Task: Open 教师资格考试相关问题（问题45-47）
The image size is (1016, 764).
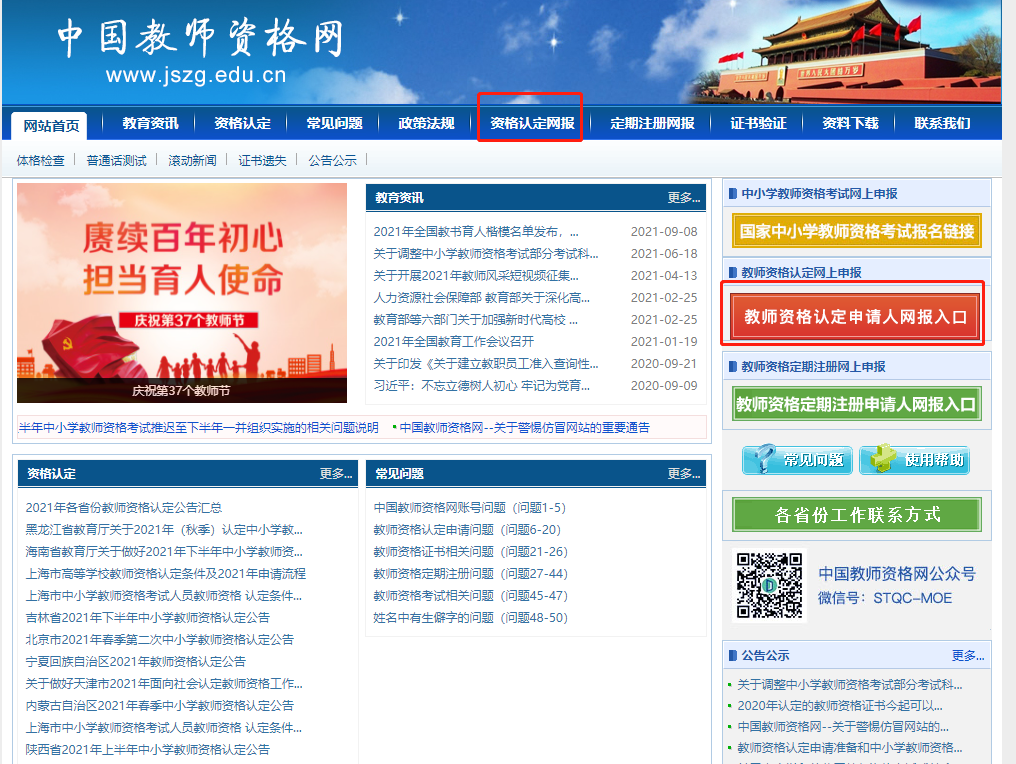Action: pyautogui.click(x=470, y=596)
